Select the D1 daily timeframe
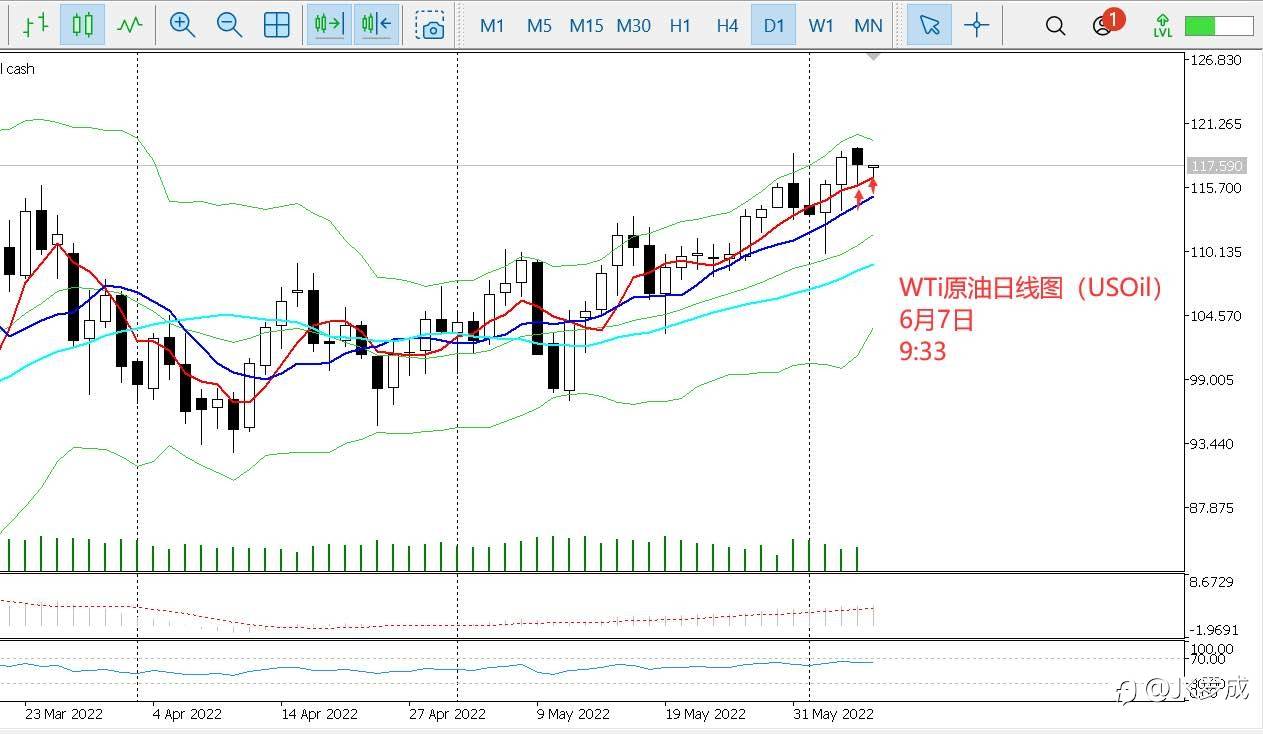This screenshot has width=1263, height=734. [774, 25]
